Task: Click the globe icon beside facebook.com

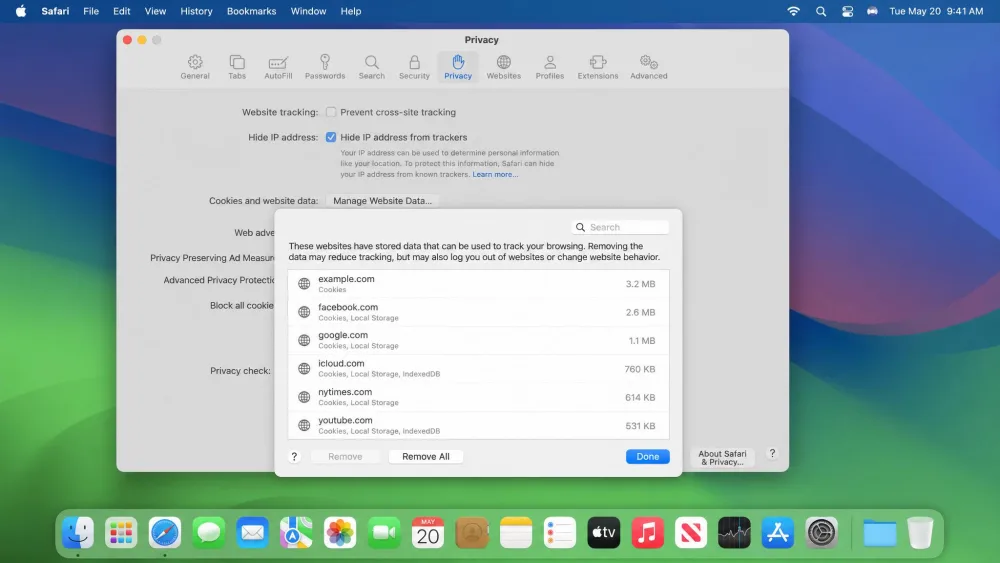Action: point(304,312)
